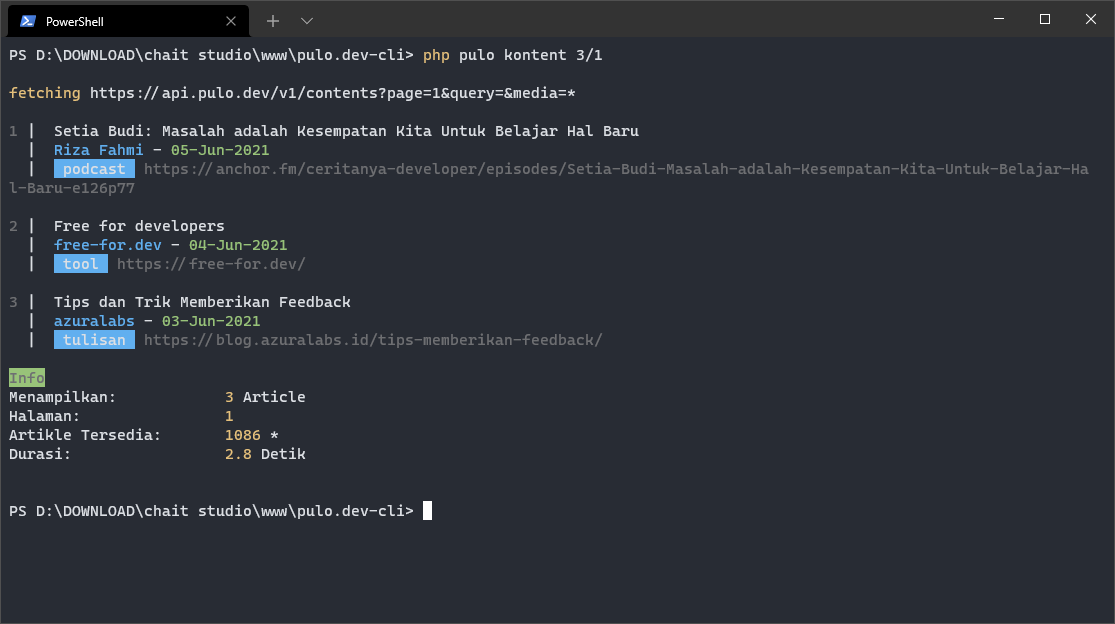The height and width of the screenshot is (624, 1115).
Task: Select the PowerShell tab
Action: pyautogui.click(x=128, y=21)
